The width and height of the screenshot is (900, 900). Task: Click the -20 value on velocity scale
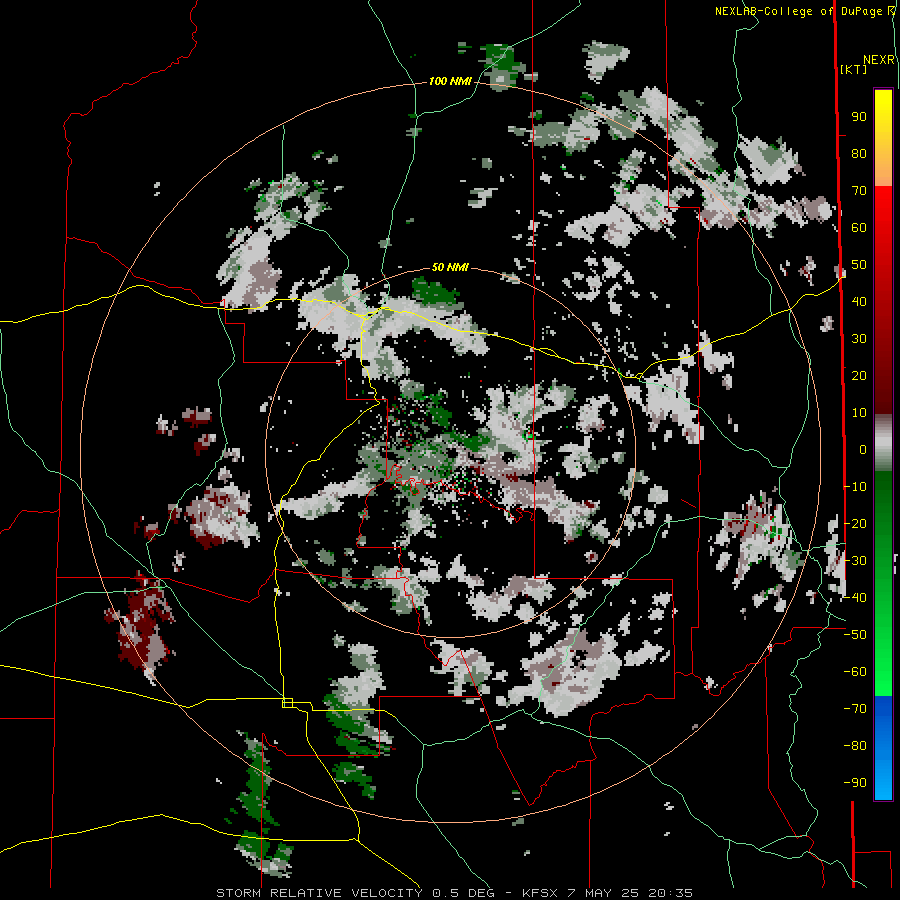tap(855, 524)
